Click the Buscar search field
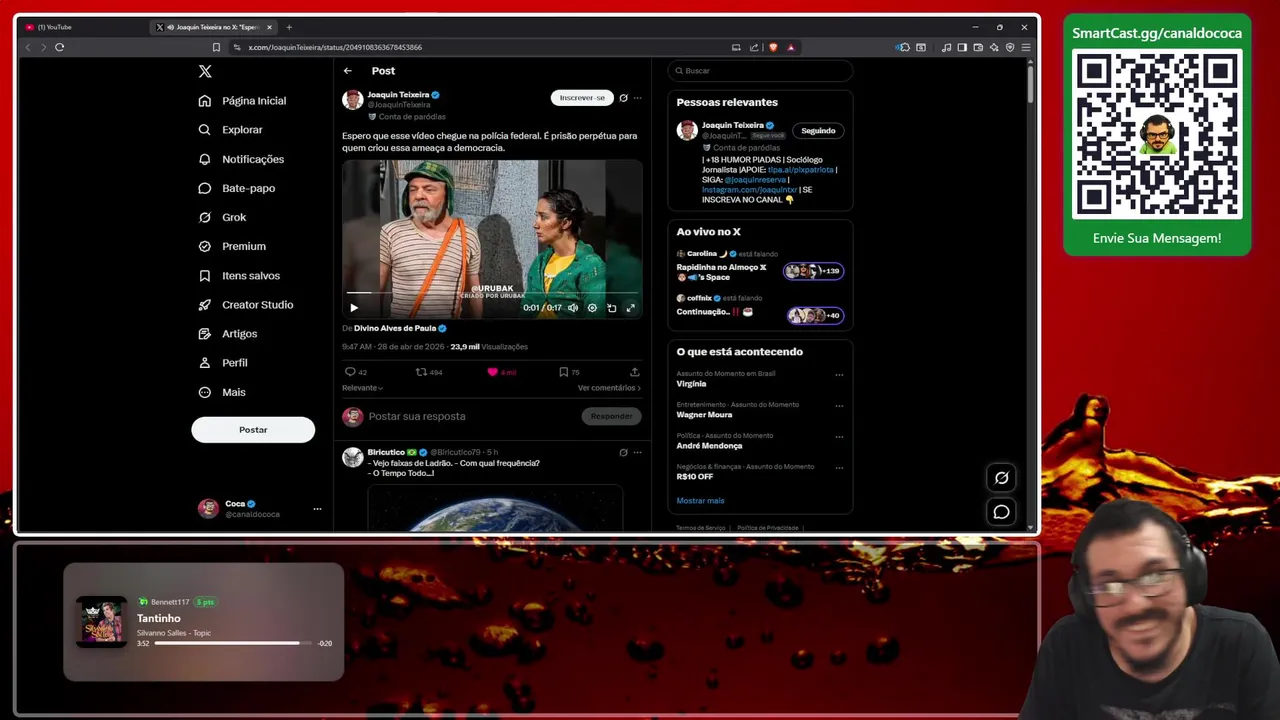 [760, 71]
